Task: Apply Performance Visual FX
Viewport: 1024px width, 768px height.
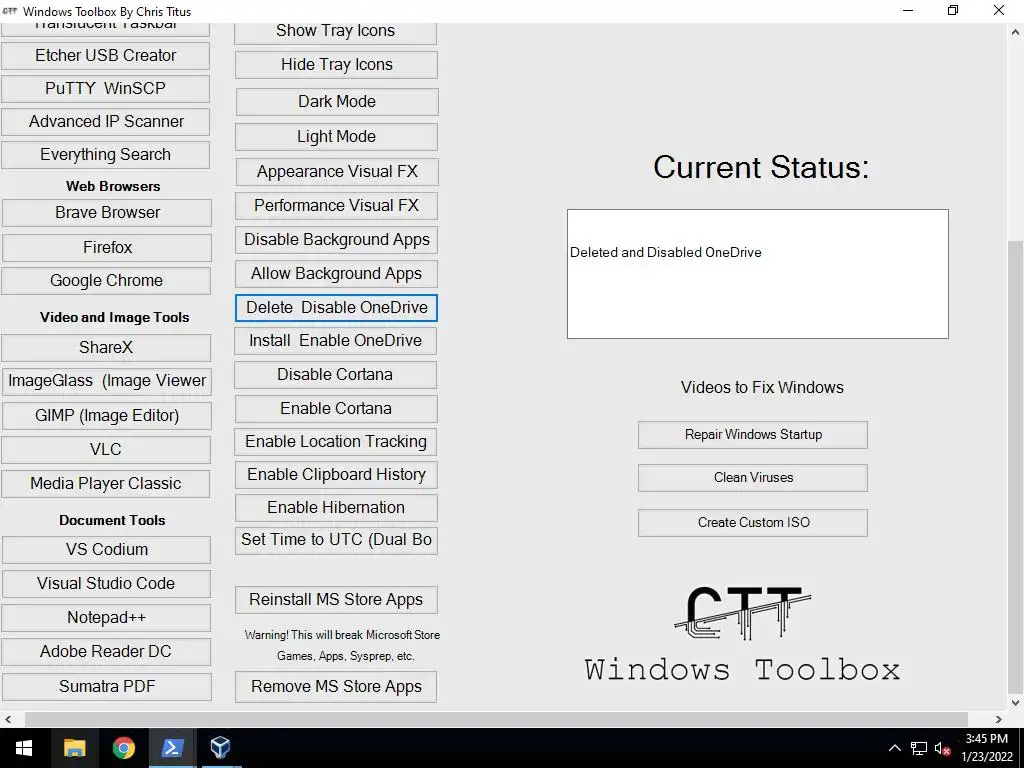Action: (336, 206)
